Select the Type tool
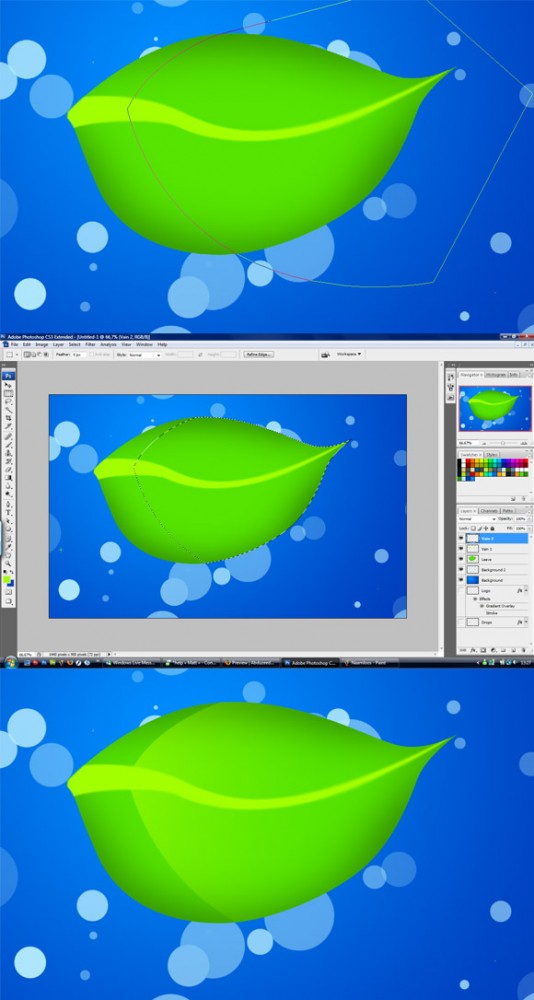 [x=8, y=513]
